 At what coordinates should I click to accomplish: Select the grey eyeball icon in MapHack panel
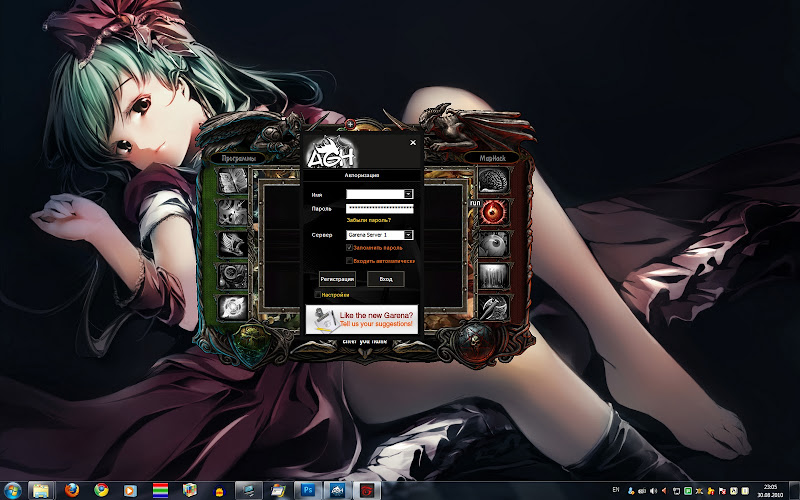click(x=493, y=244)
